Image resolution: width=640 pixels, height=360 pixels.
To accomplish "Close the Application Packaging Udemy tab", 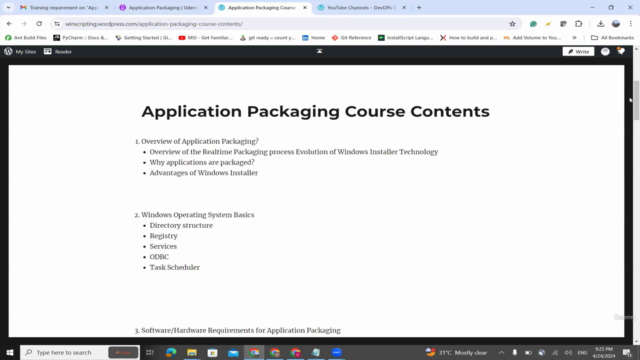I will (206, 7).
